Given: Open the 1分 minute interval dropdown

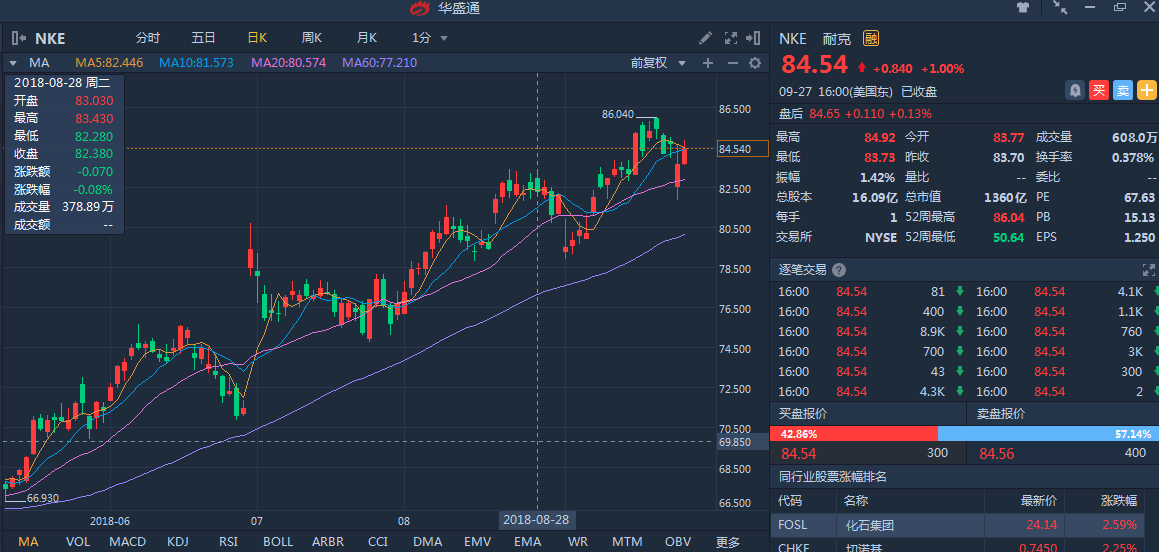Looking at the screenshot, I should click(x=429, y=38).
